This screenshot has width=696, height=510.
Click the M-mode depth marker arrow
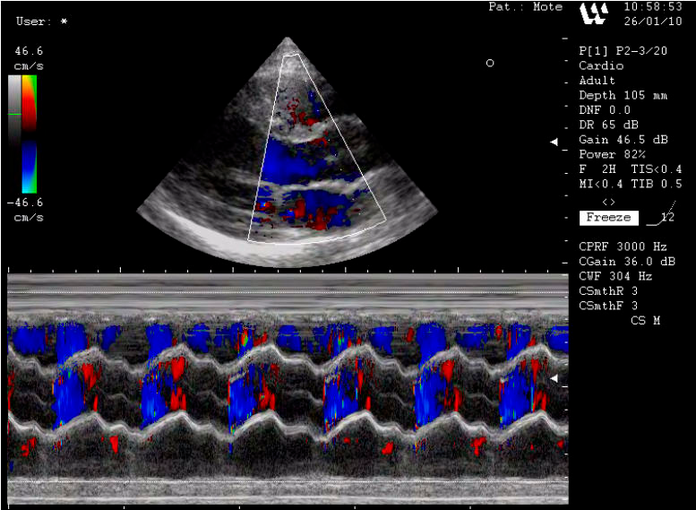(555, 379)
